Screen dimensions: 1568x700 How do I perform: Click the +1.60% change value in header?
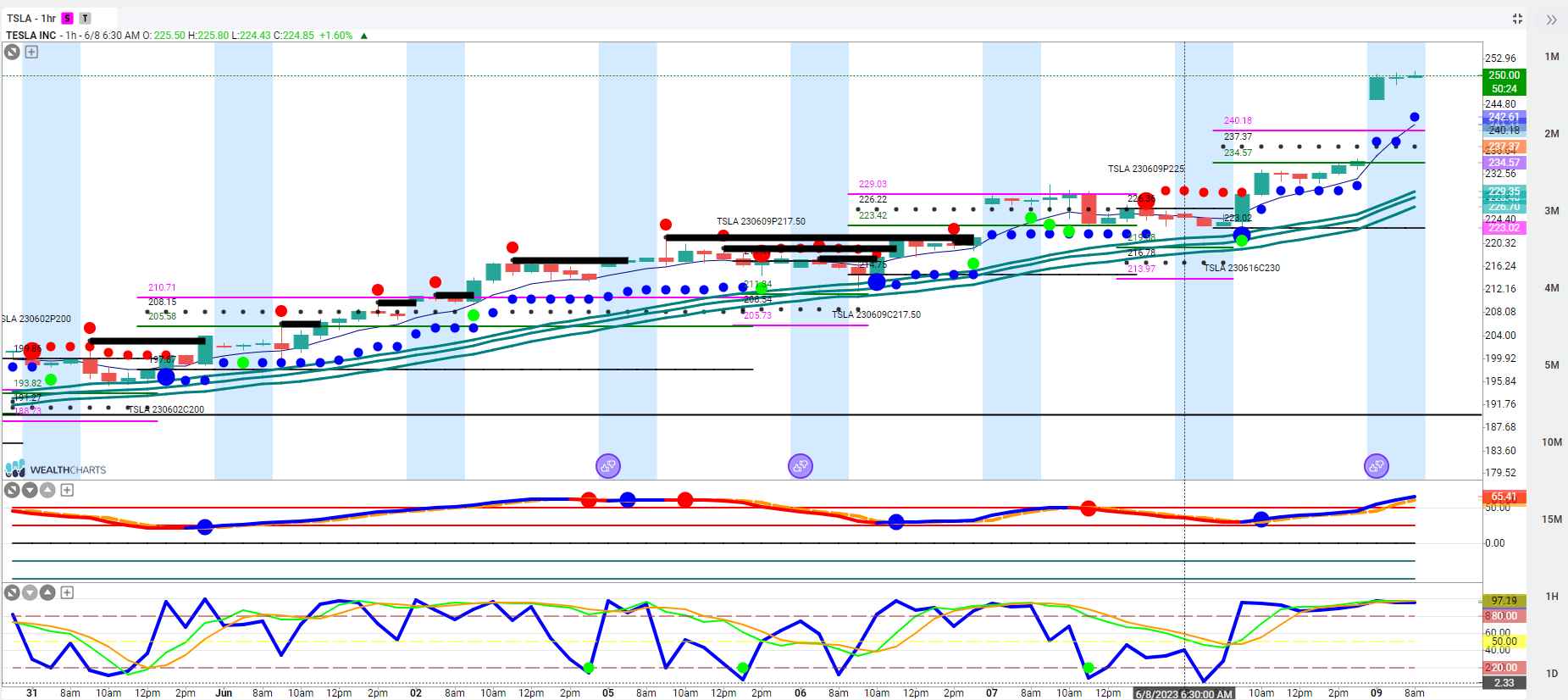(x=335, y=36)
